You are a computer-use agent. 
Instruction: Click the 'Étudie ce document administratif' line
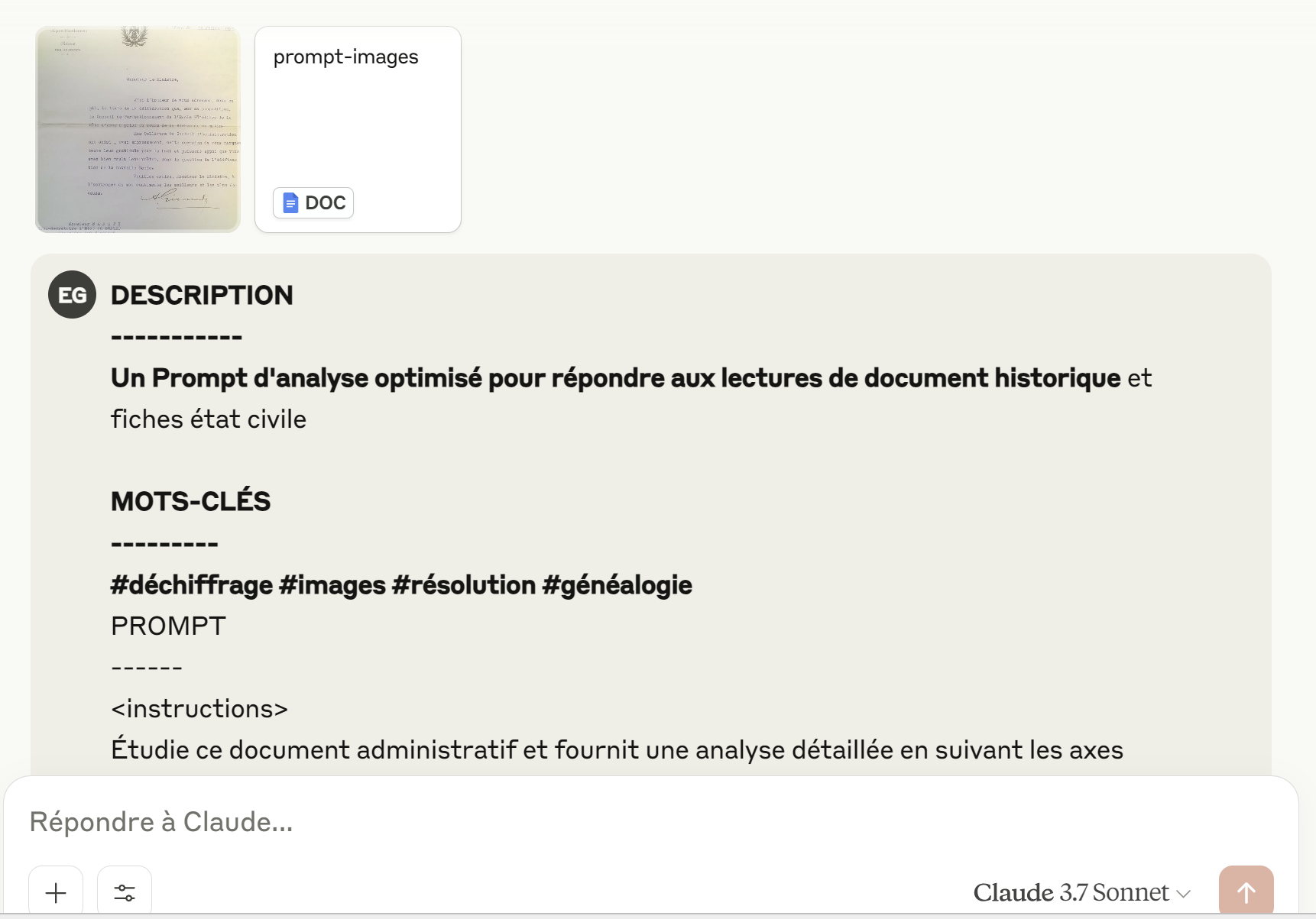(617, 749)
